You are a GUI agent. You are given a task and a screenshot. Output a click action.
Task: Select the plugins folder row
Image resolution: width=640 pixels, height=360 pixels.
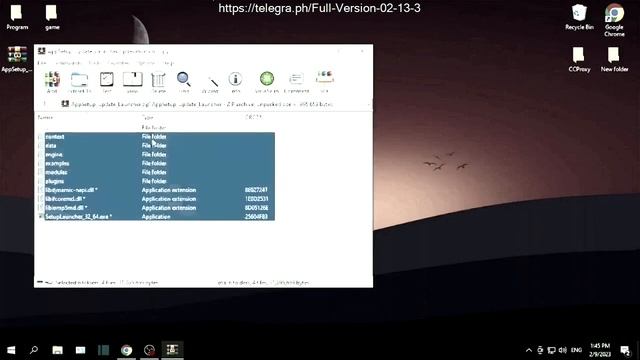155,181
